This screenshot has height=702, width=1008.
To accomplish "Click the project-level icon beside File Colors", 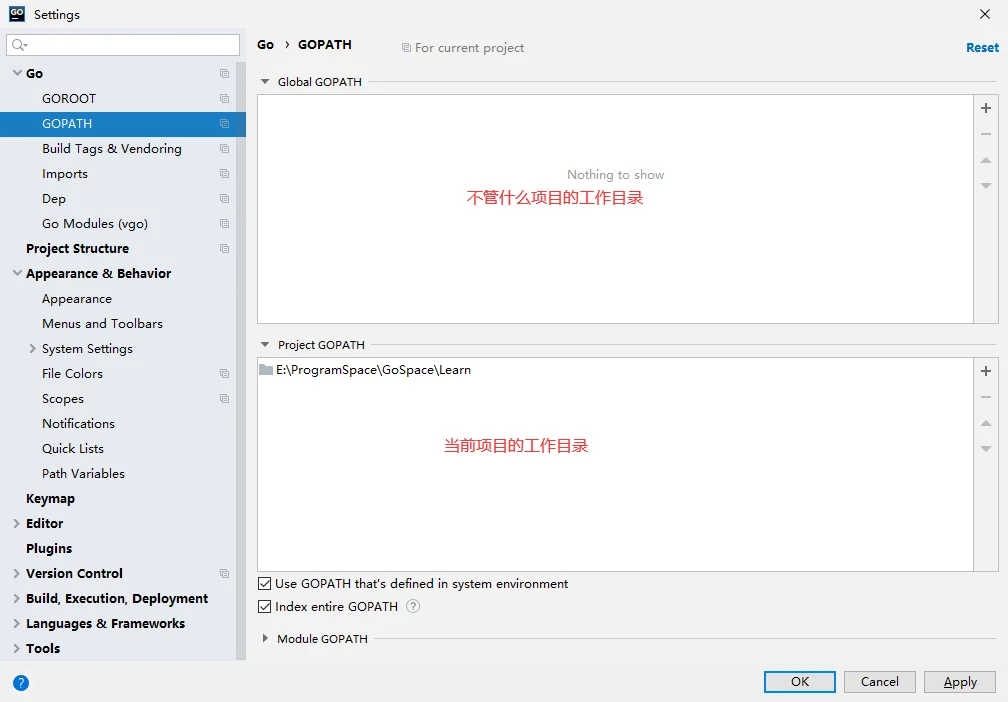I will [224, 374].
